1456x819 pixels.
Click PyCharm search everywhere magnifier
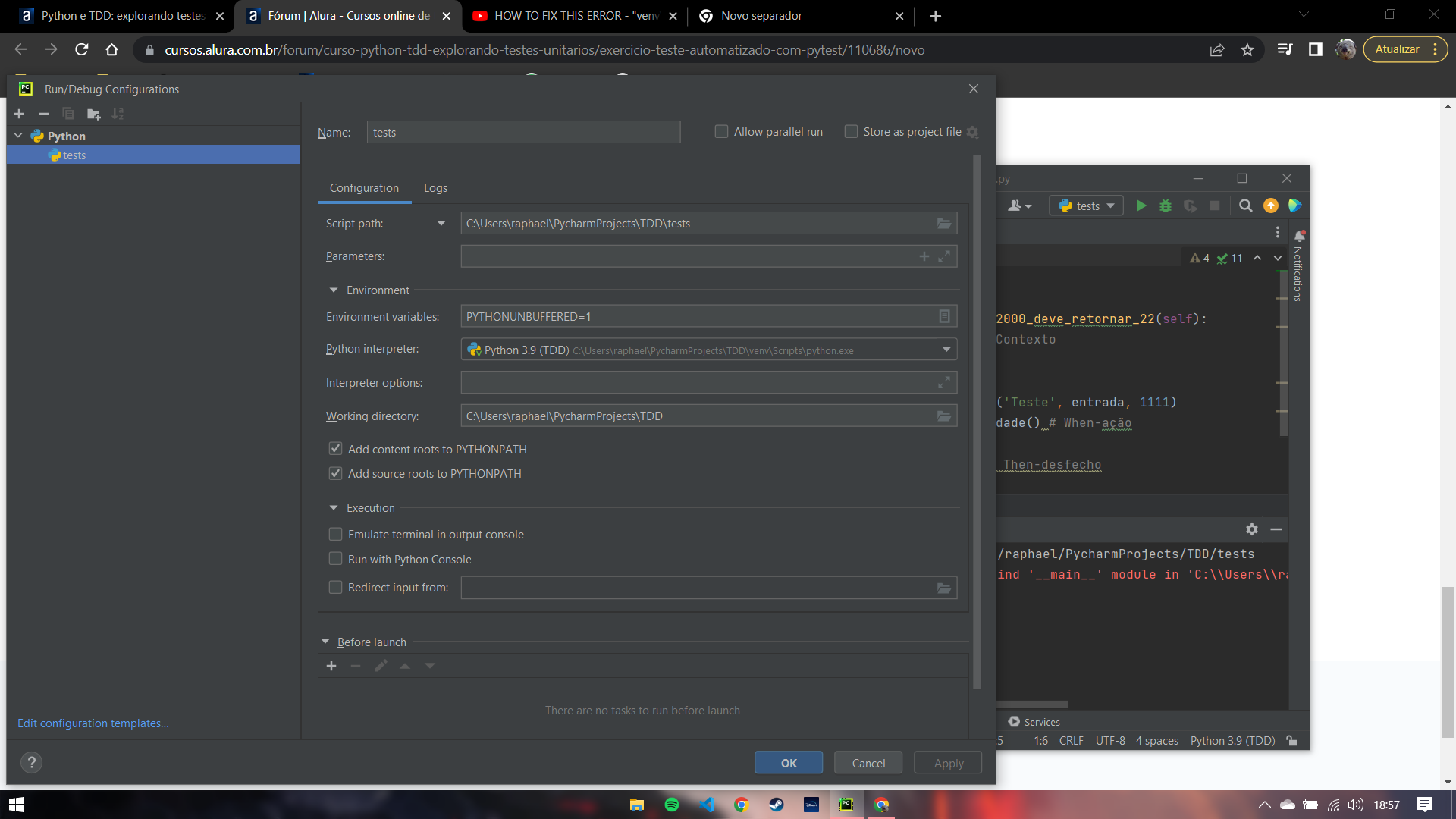point(1245,206)
